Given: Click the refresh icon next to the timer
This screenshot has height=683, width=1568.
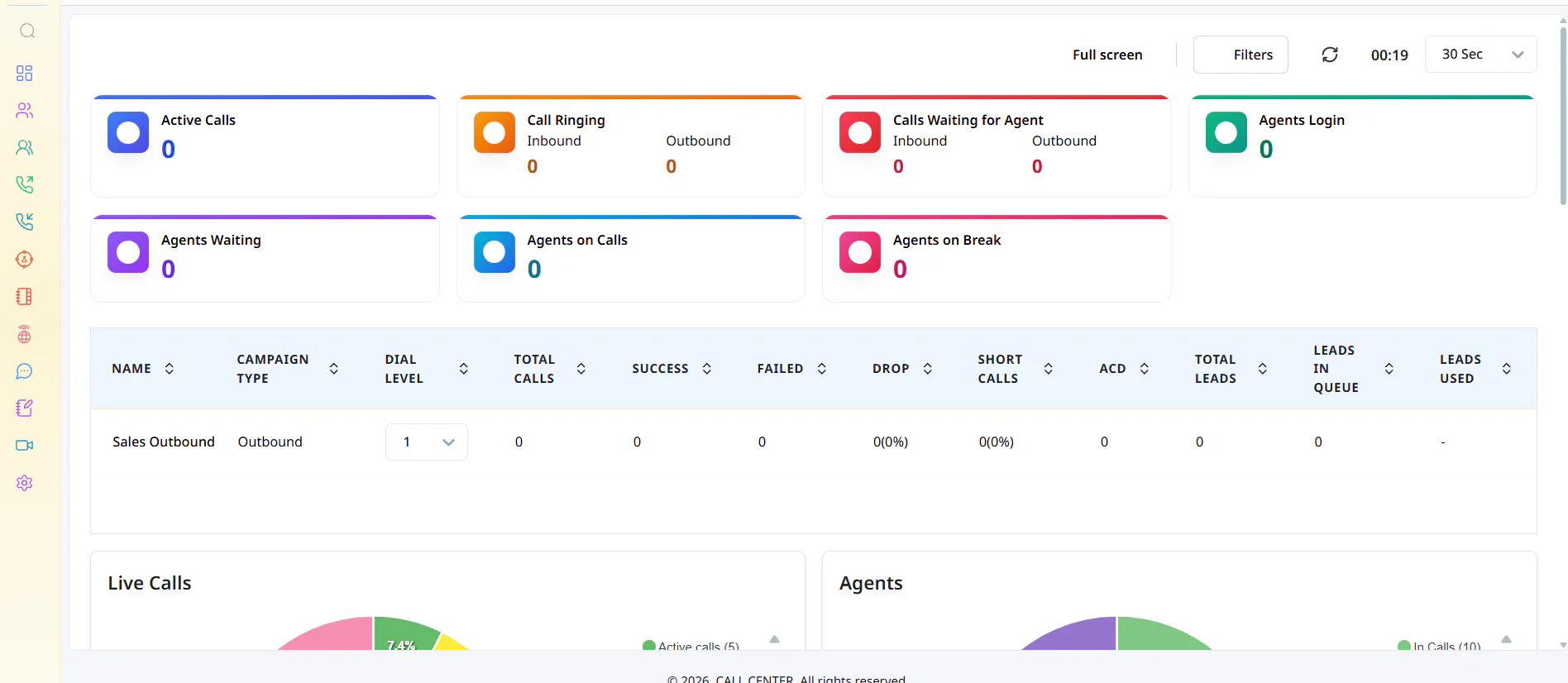Looking at the screenshot, I should pos(1330,55).
